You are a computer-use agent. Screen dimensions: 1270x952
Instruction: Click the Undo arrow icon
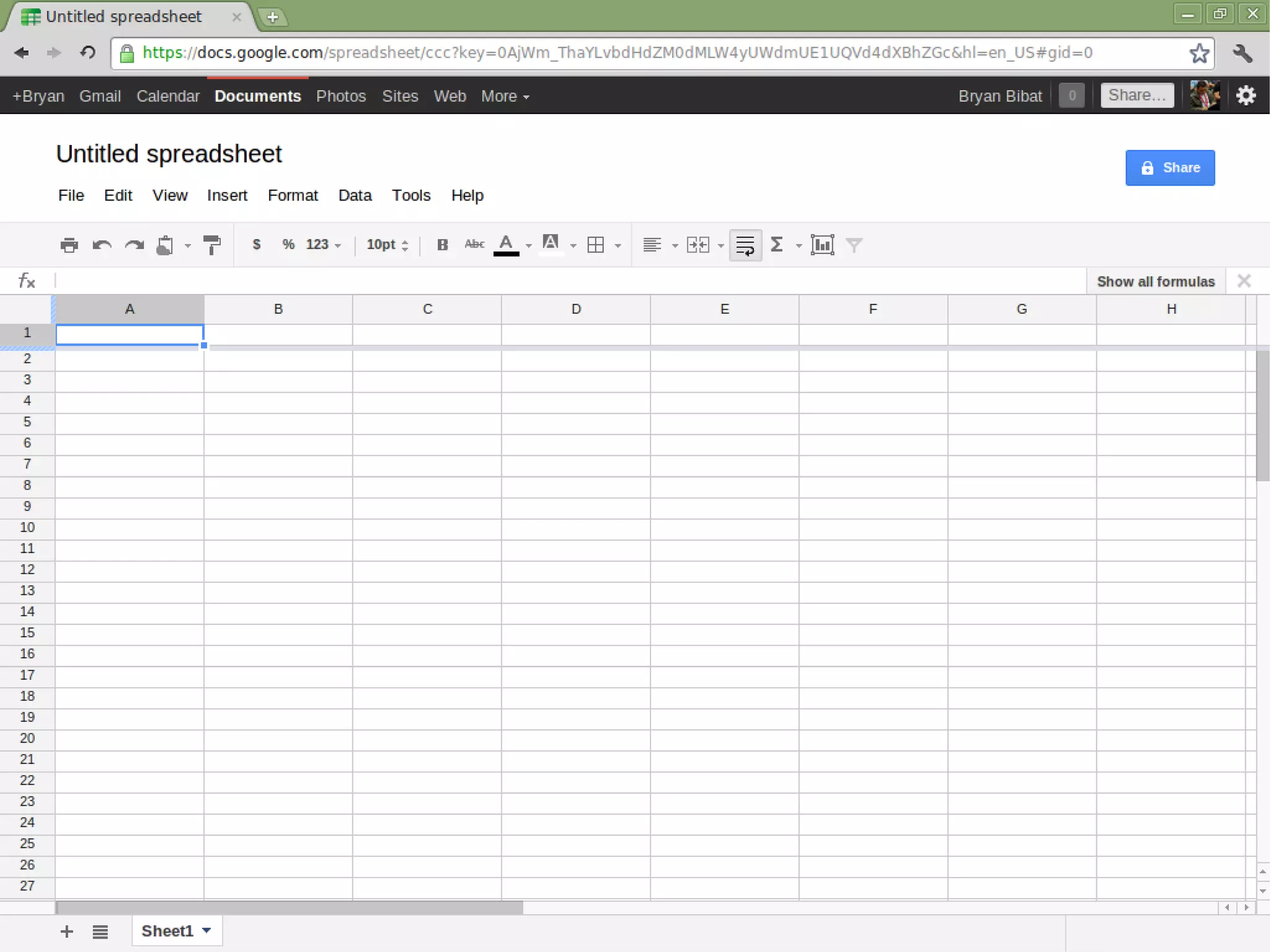click(x=102, y=245)
